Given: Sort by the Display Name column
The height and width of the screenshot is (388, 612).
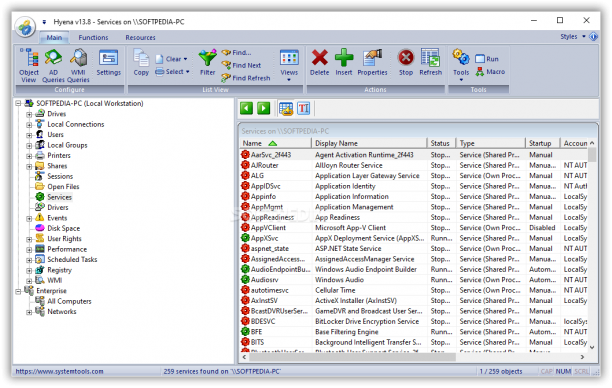Looking at the screenshot, I should [369, 143].
